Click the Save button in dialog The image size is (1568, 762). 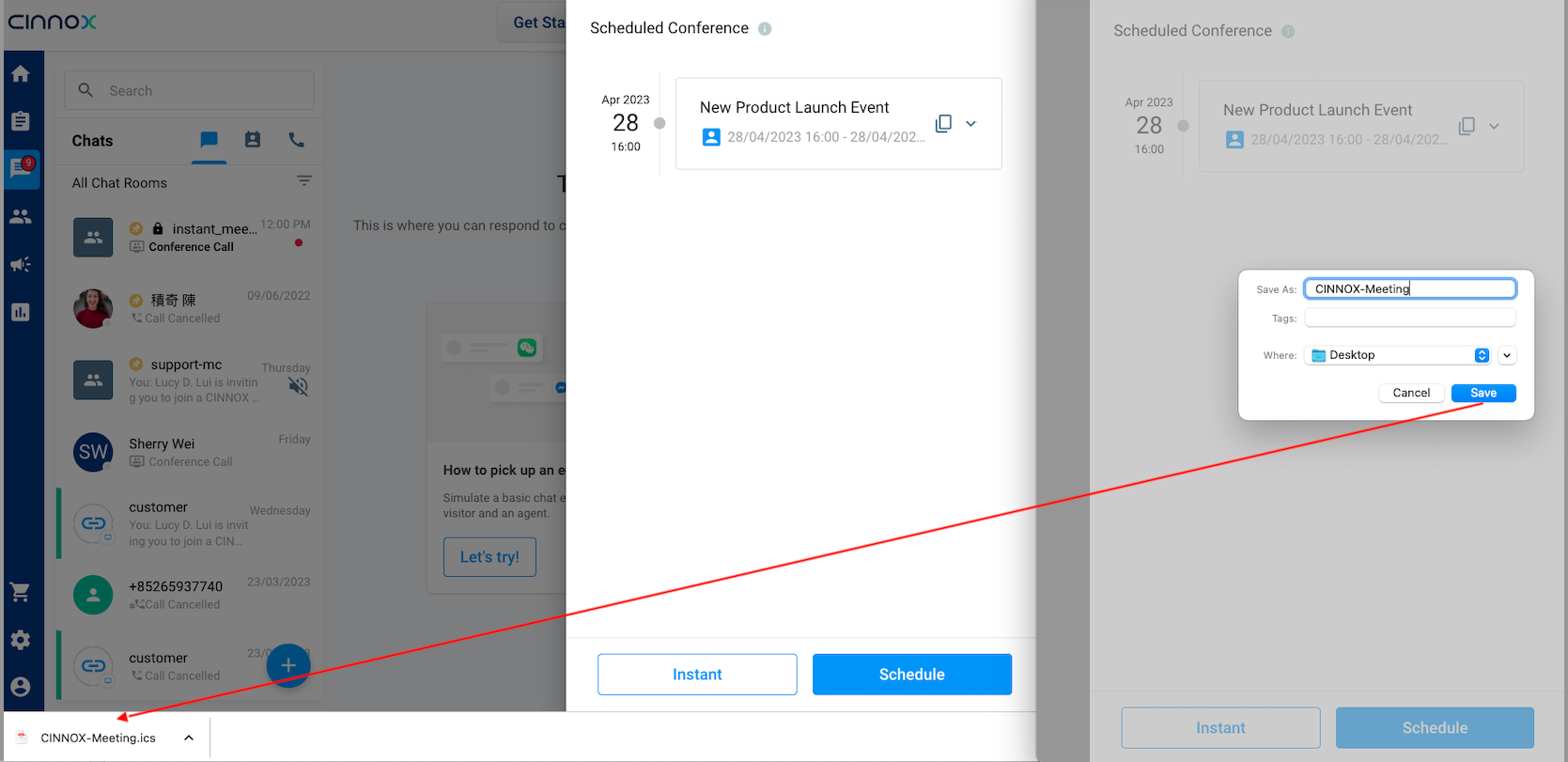1483,393
